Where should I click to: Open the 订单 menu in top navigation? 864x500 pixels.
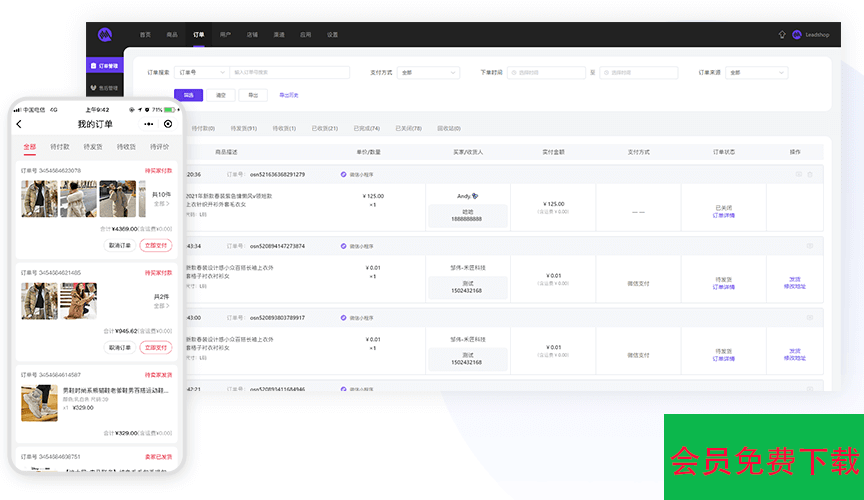(198, 34)
